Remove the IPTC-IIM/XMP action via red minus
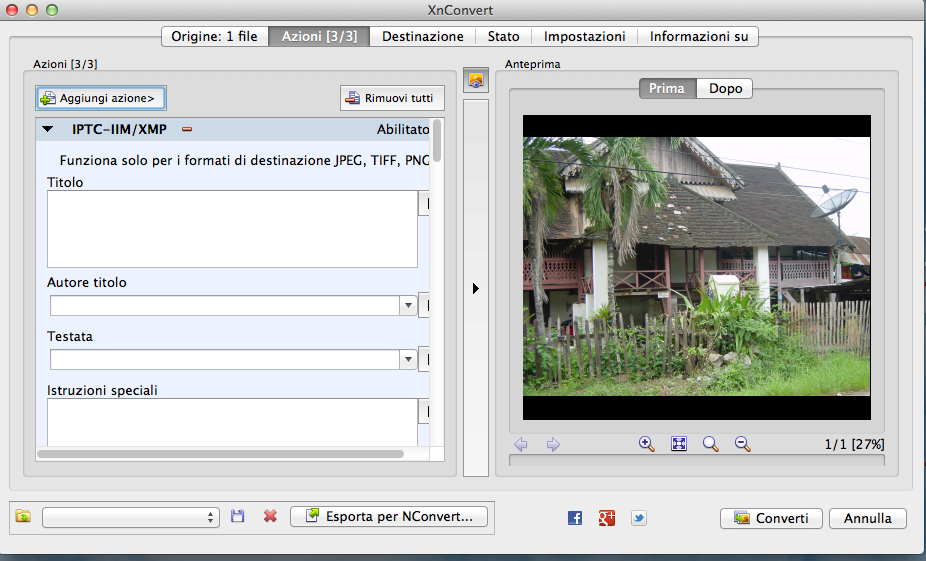The width and height of the screenshot is (926, 561). pos(186,129)
